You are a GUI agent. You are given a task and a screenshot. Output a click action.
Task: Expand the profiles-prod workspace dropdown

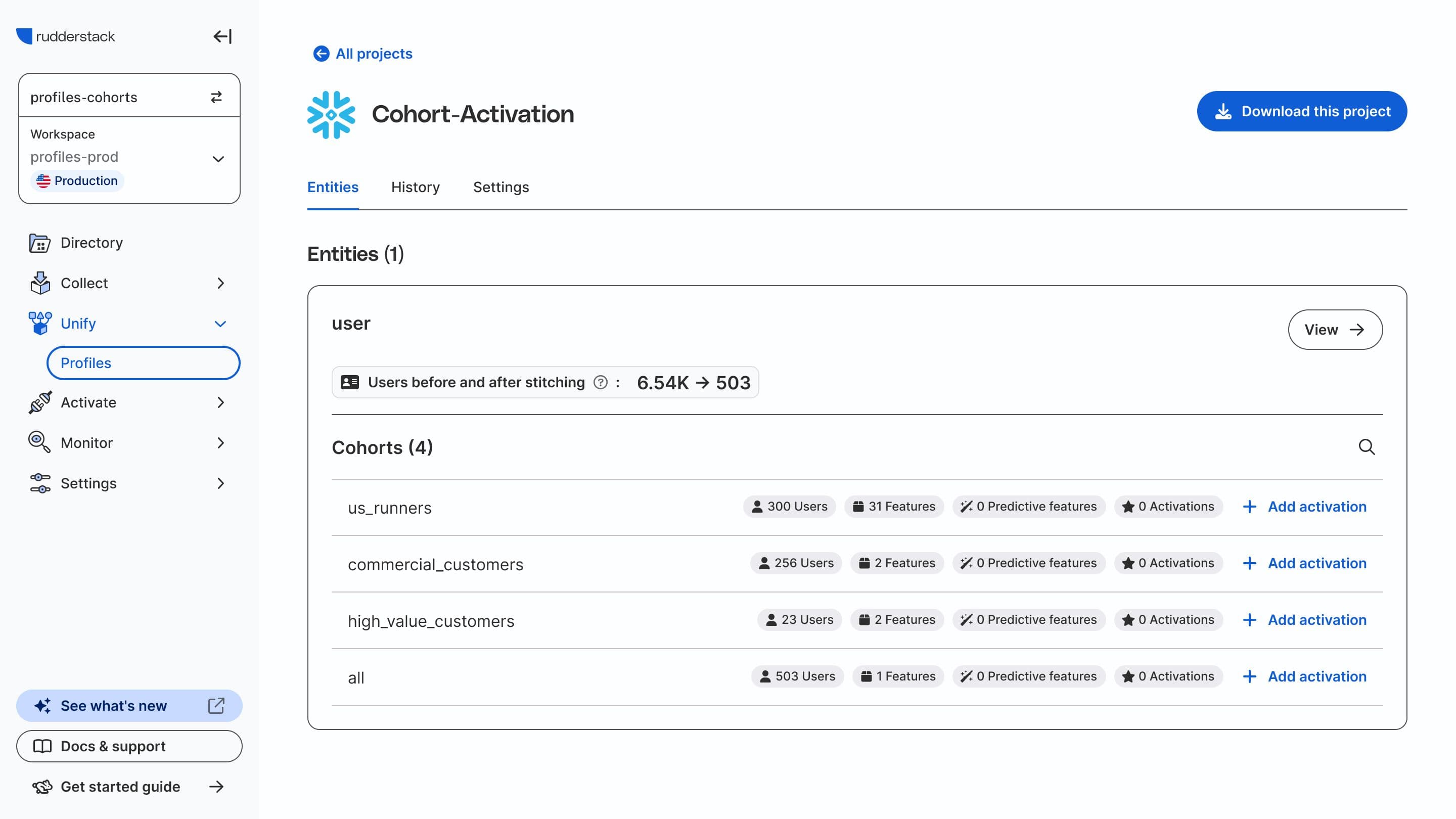[x=218, y=159]
